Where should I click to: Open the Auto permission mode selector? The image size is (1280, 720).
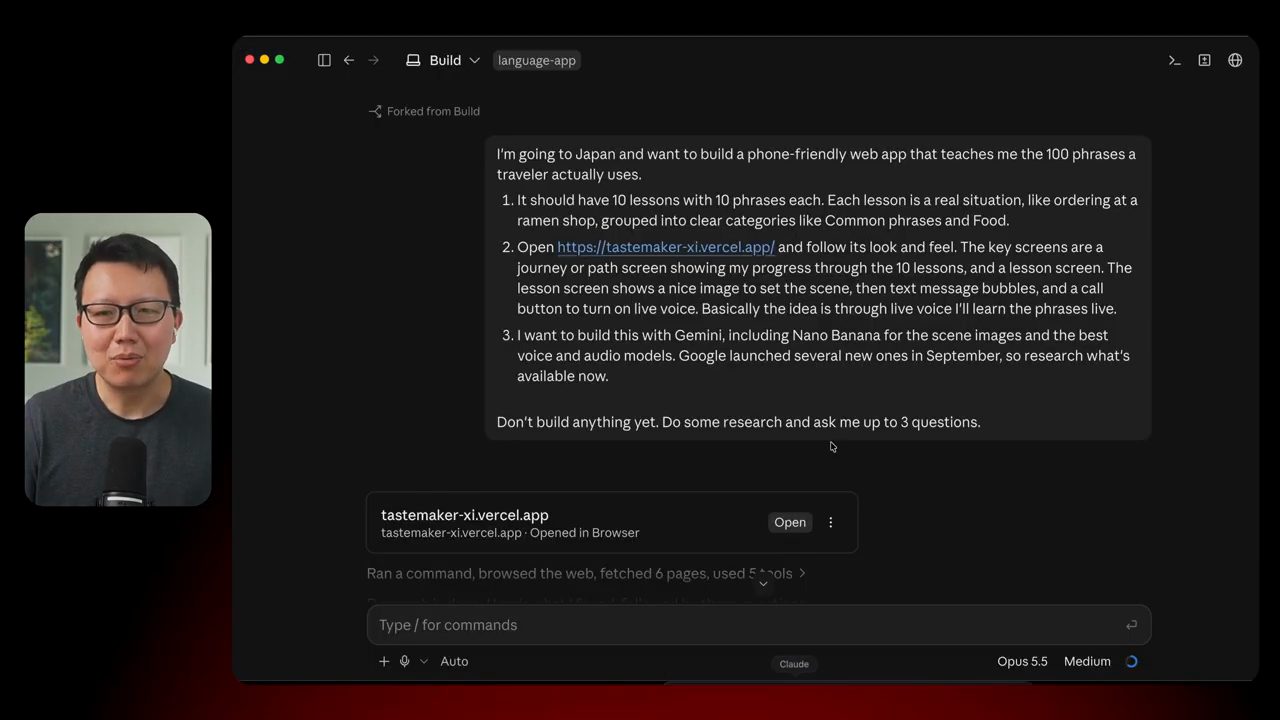454,661
